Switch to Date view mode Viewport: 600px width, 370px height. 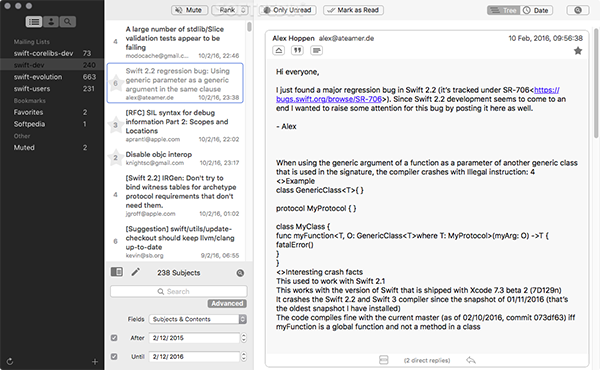tap(536, 10)
